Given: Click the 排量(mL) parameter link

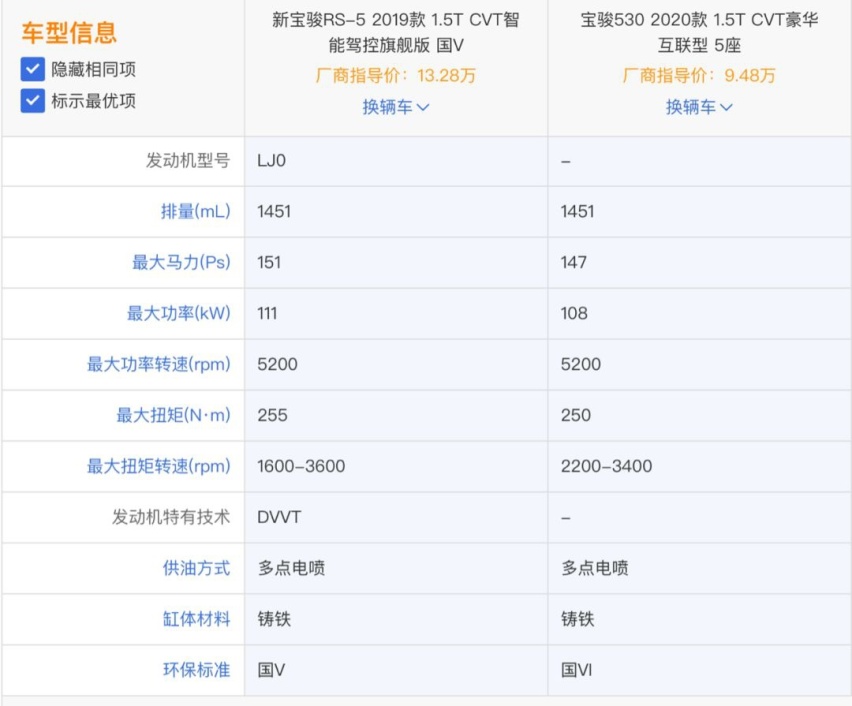Looking at the screenshot, I should pos(196,211).
